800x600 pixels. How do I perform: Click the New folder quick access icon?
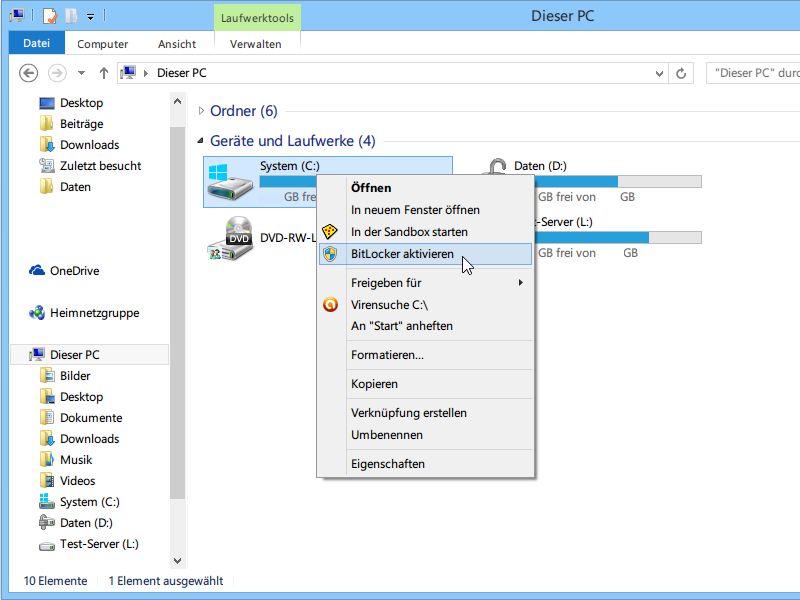click(71, 16)
